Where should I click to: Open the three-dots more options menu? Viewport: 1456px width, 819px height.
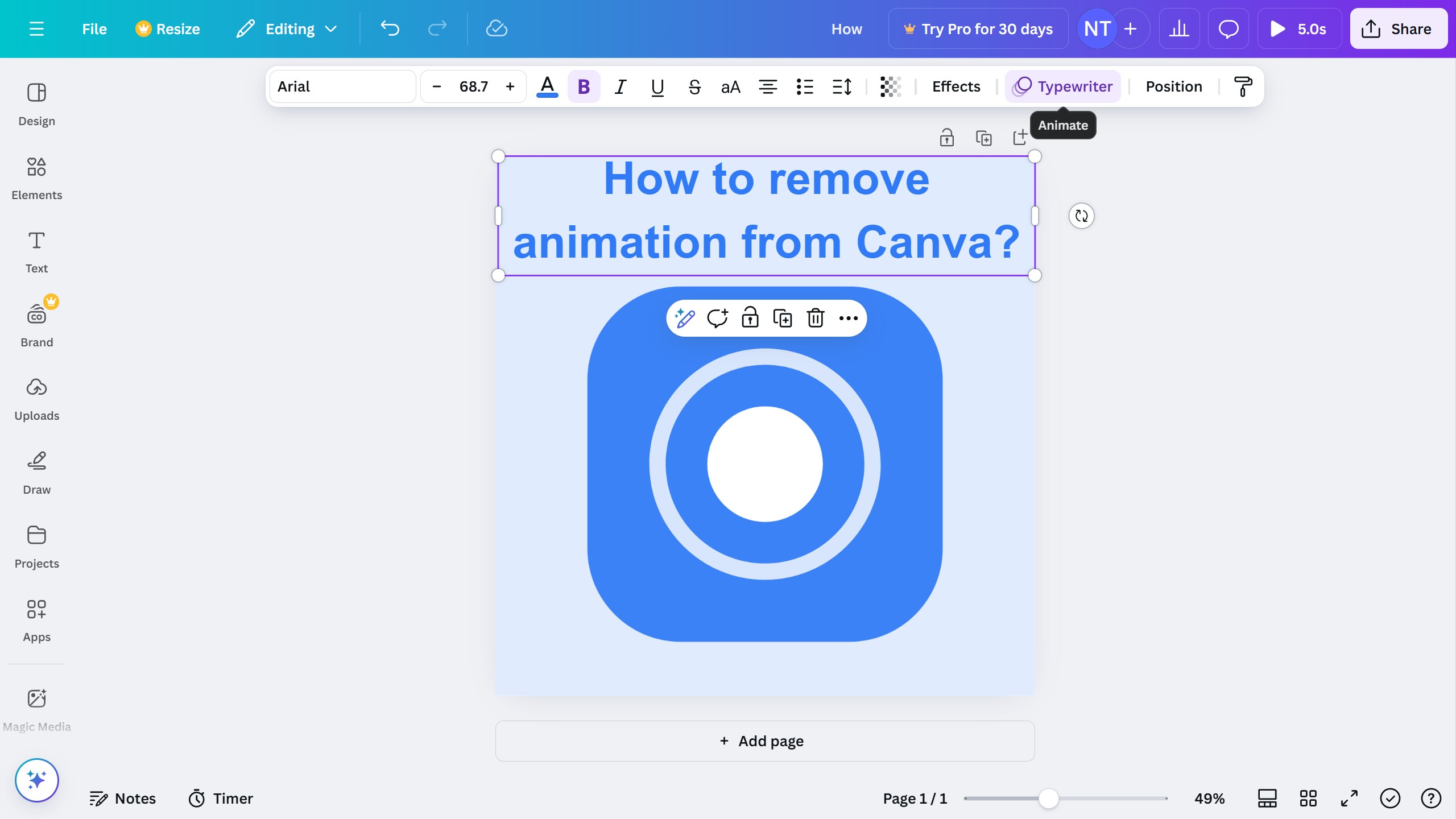tap(848, 318)
